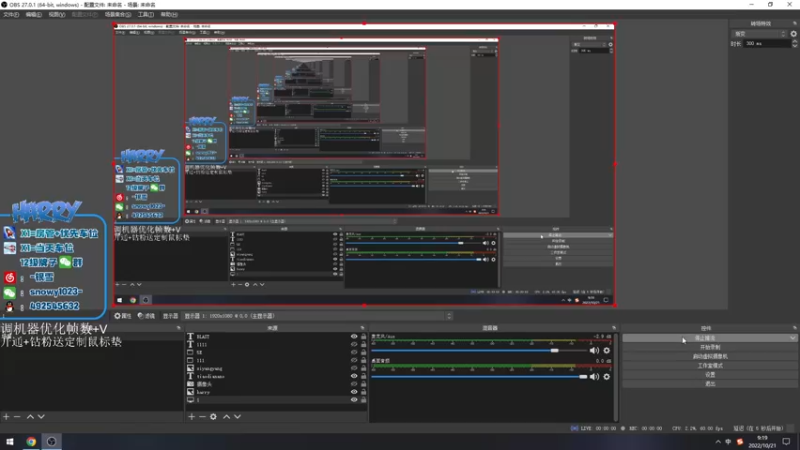800x450 pixels.
Task: Toggle lock on source '1111'
Action: click(363, 344)
